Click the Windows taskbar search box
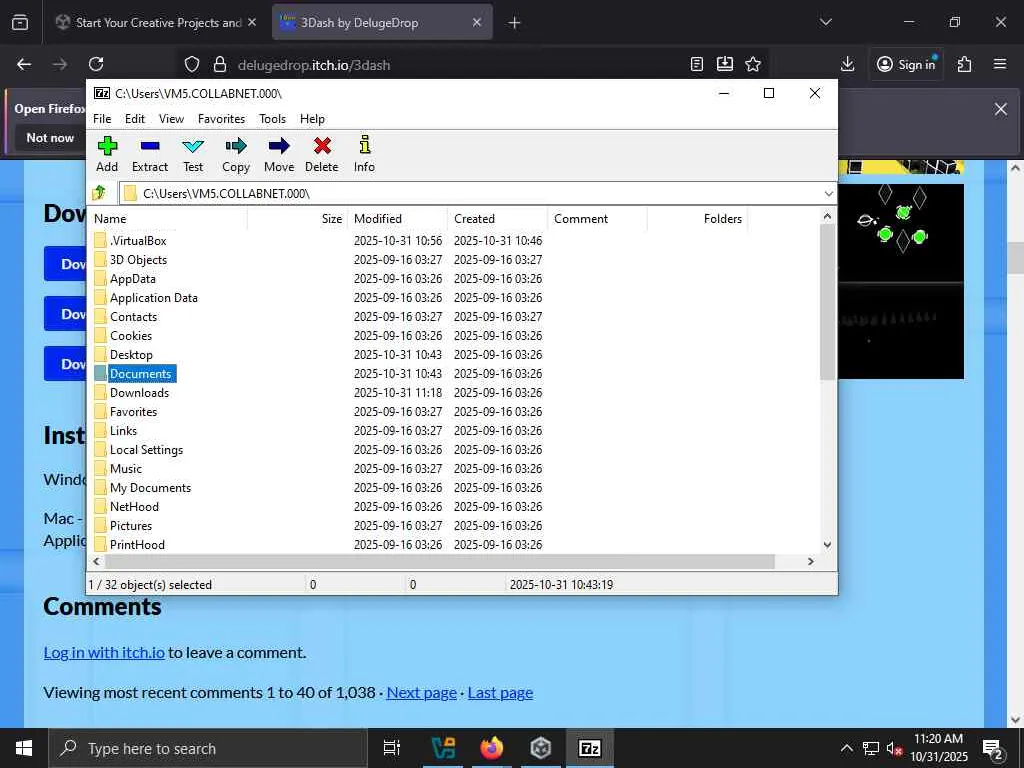 [x=208, y=748]
